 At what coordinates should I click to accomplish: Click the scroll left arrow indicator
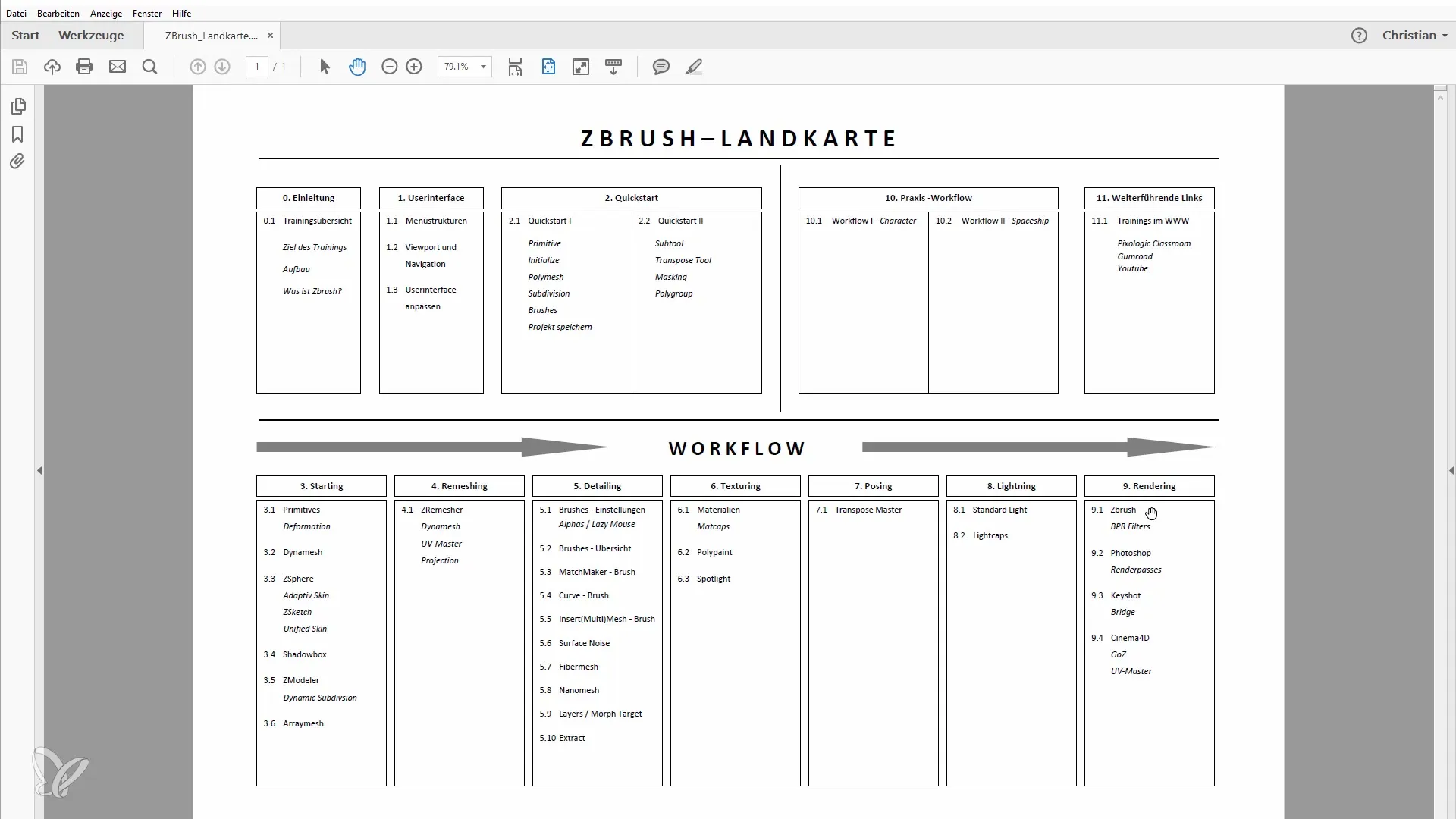point(39,470)
